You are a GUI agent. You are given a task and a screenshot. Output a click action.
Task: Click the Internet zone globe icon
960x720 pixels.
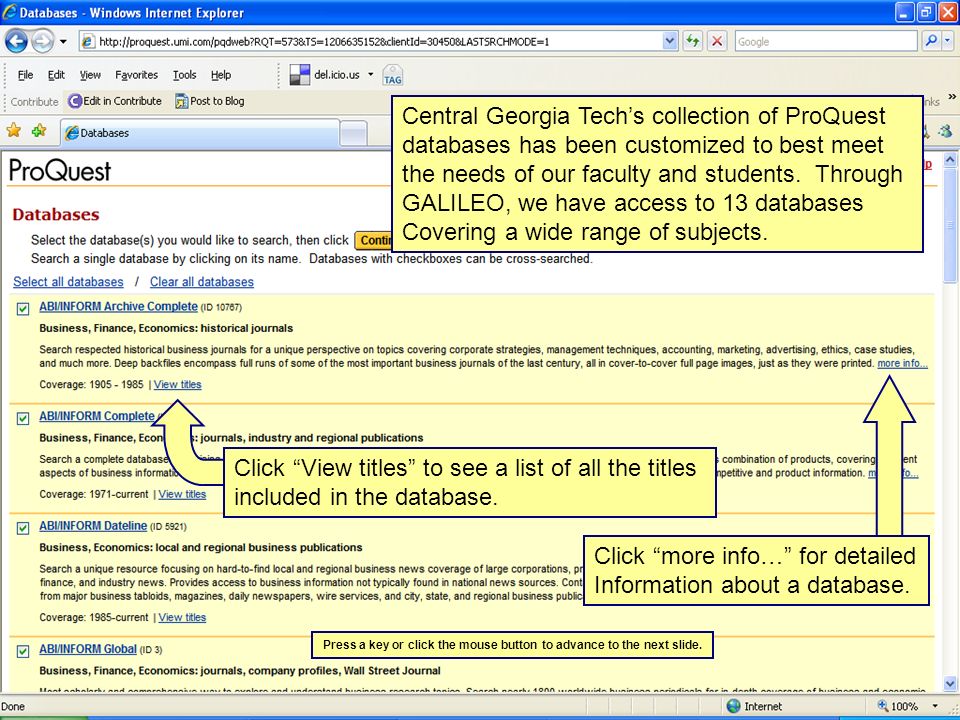coord(733,706)
